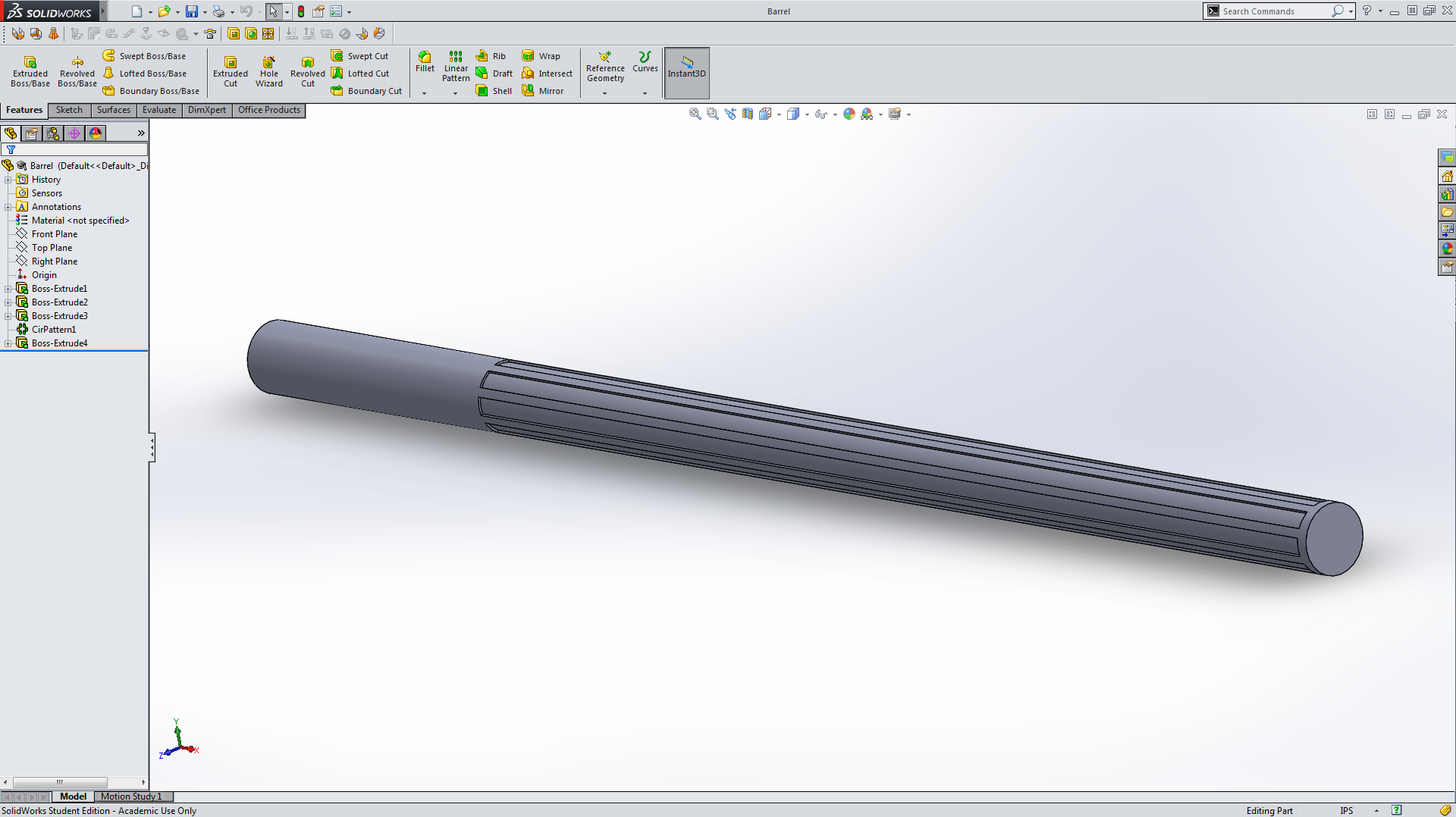Viewport: 1456px width, 817px height.
Task: Open the Evaluate tab
Action: [x=159, y=110]
